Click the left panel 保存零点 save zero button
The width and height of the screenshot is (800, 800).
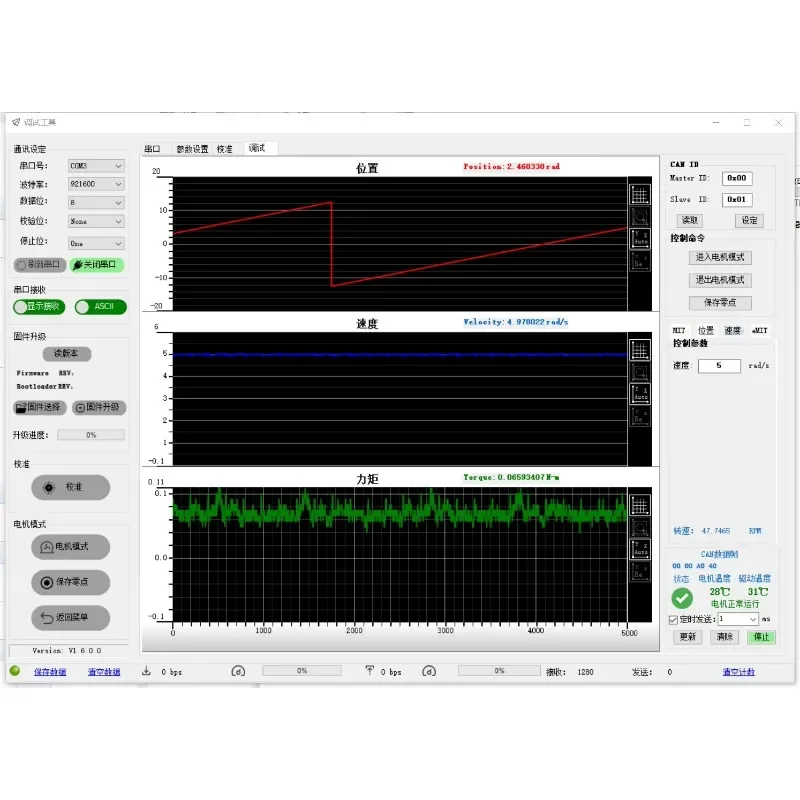[70, 582]
